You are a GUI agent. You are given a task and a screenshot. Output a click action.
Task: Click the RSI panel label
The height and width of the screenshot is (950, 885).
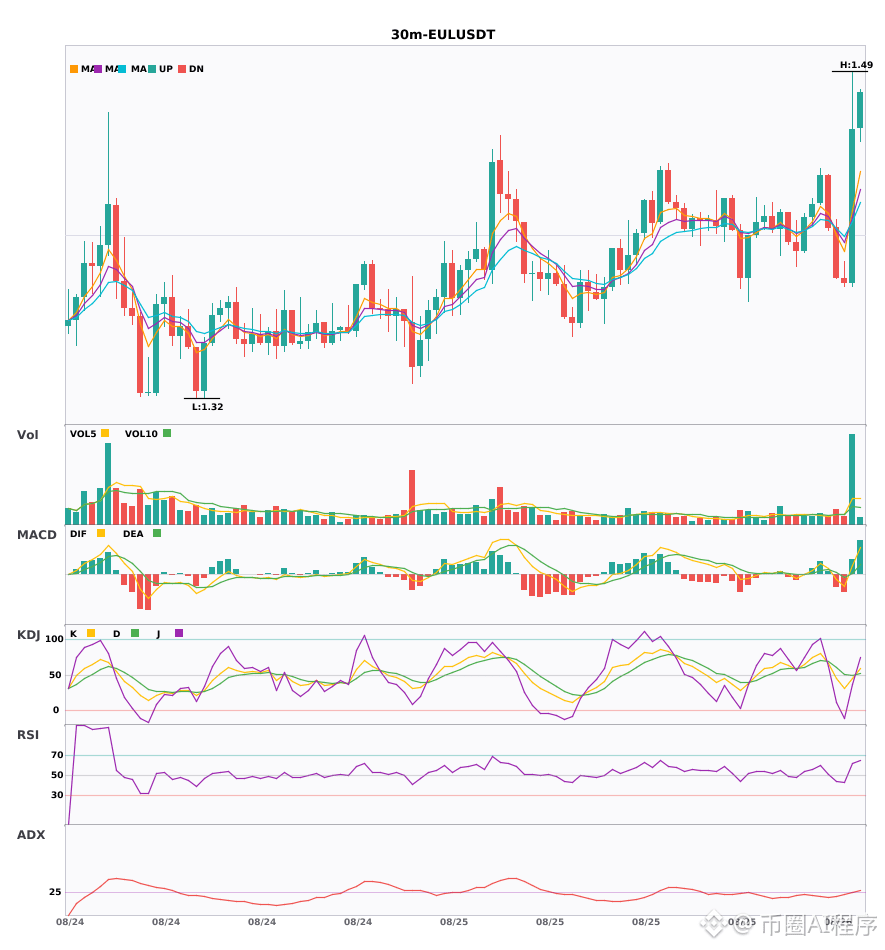(28, 735)
